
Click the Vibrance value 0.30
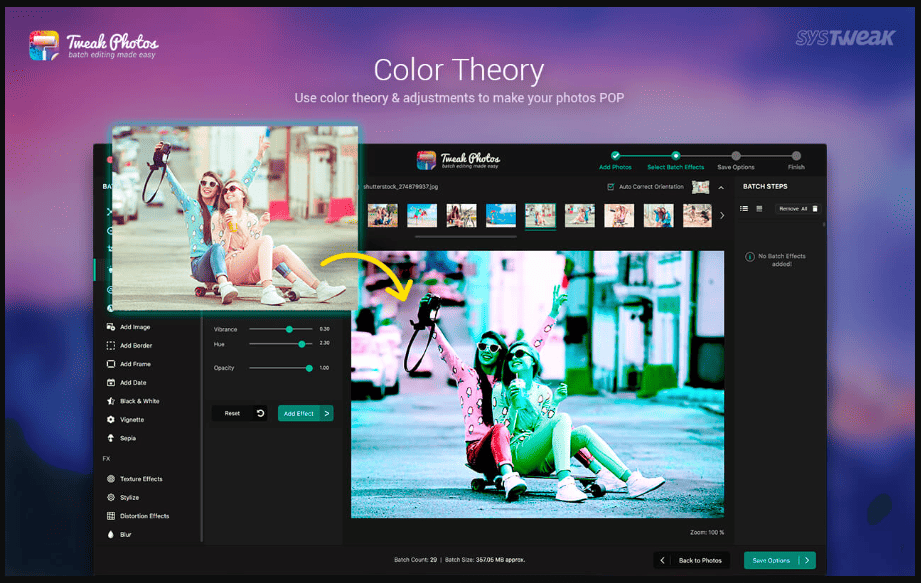(324, 329)
